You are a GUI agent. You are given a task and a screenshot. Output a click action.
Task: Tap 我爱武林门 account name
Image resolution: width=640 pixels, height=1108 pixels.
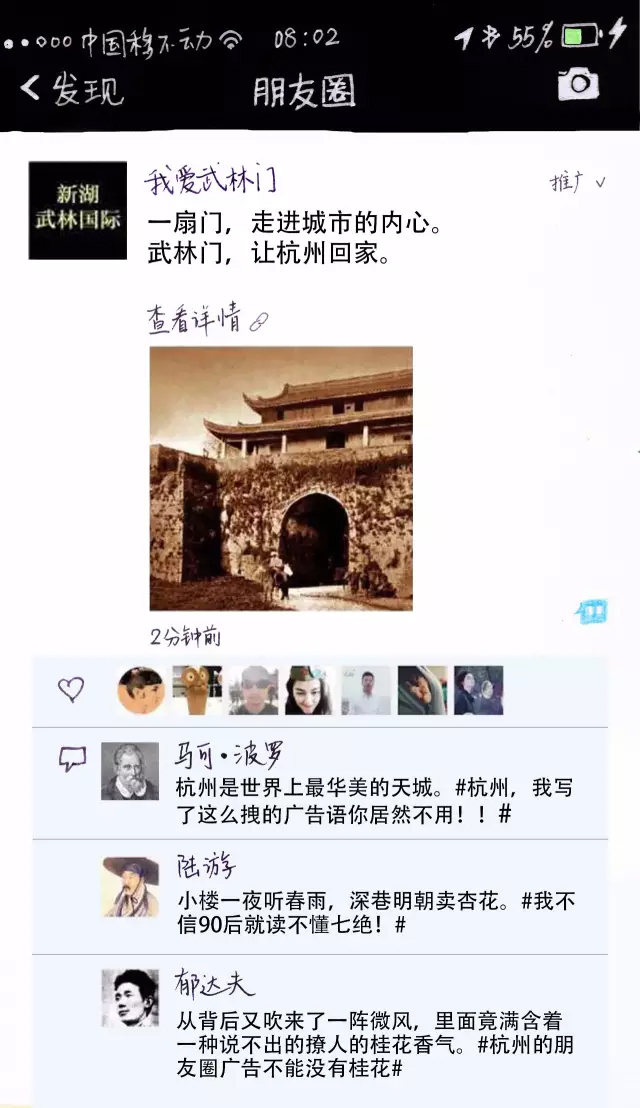pyautogui.click(x=211, y=180)
